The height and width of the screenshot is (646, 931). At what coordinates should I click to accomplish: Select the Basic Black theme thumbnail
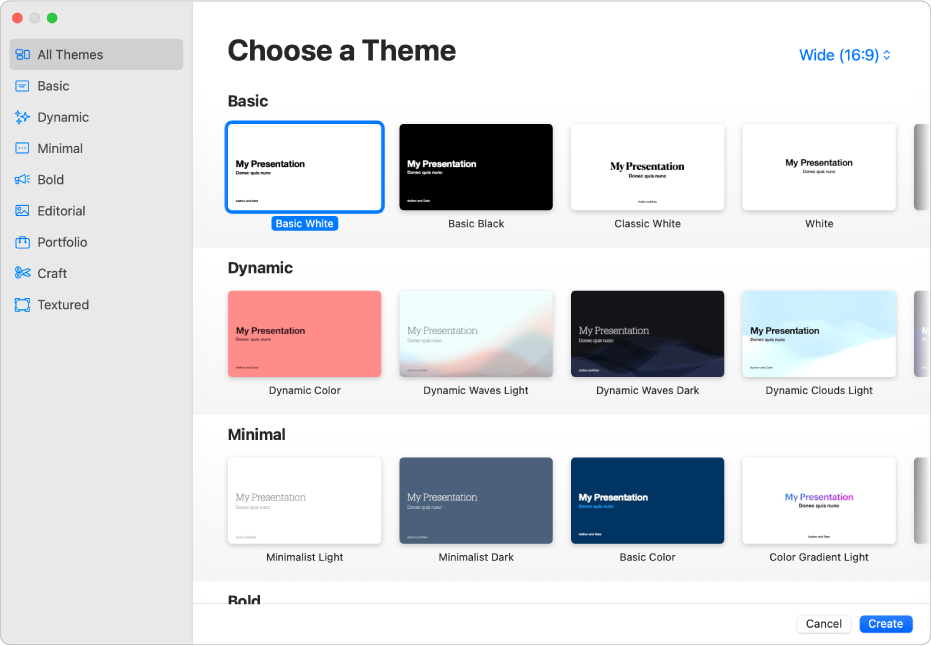pyautogui.click(x=476, y=167)
